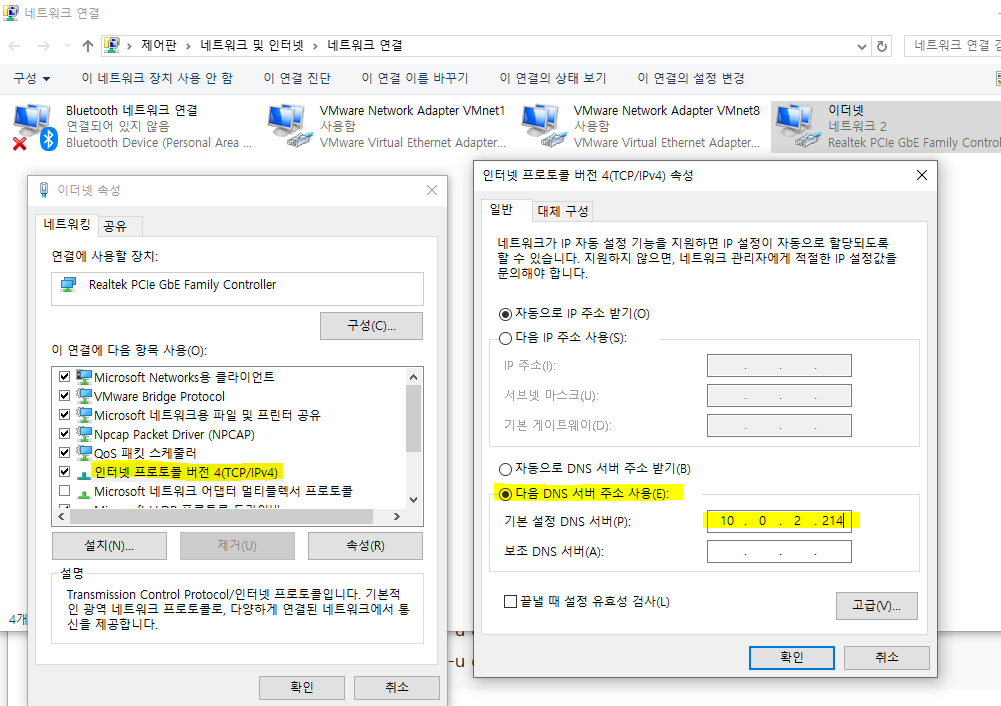Click the 설치(N)... button

pos(109,546)
